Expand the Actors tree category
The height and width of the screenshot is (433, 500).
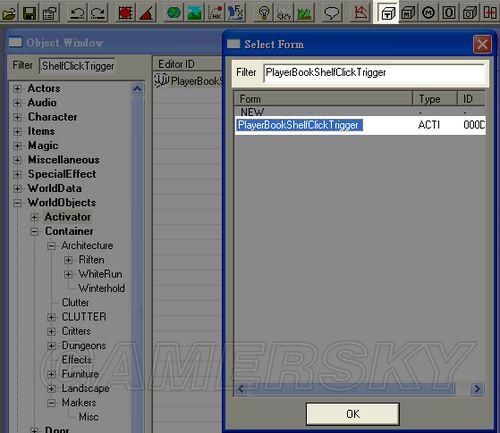tap(17, 89)
